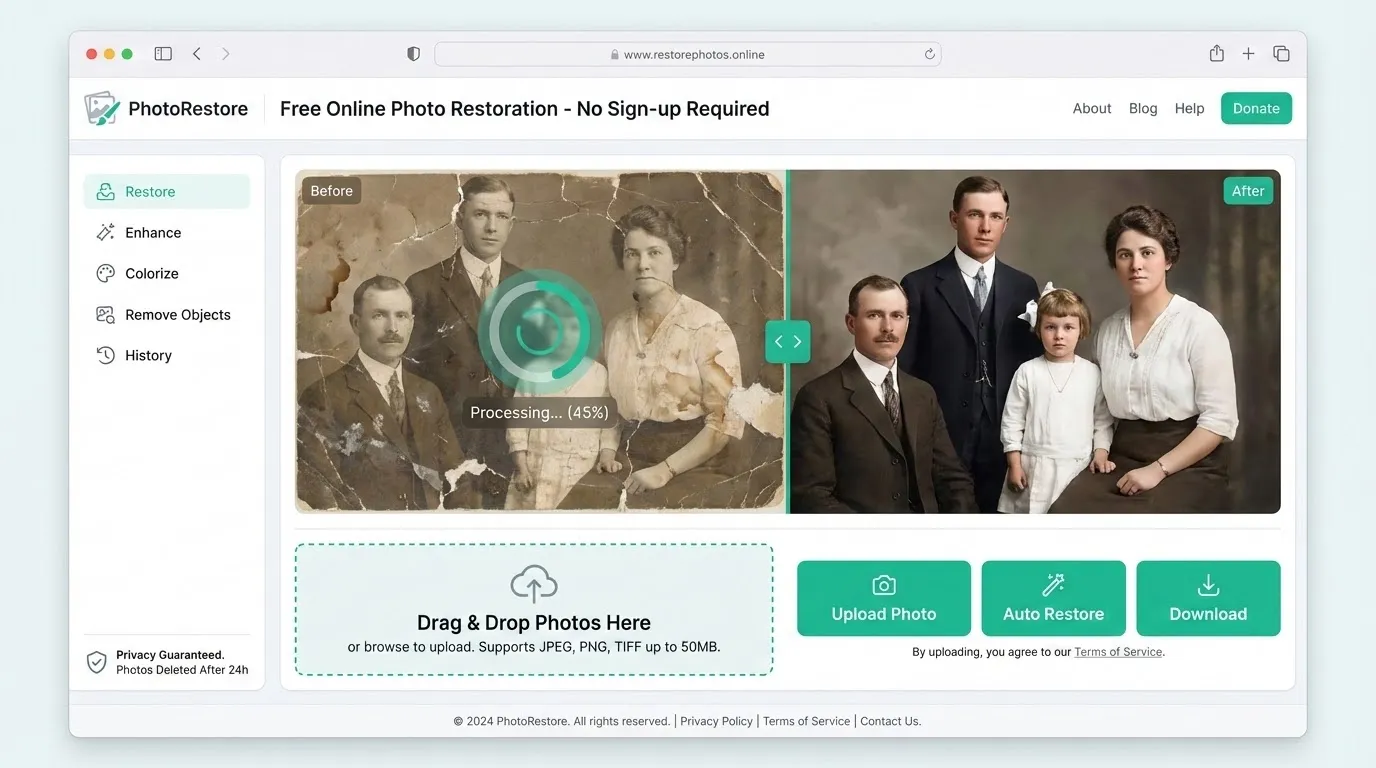Go back with the browser back arrow
1376x768 pixels.
tap(197, 54)
